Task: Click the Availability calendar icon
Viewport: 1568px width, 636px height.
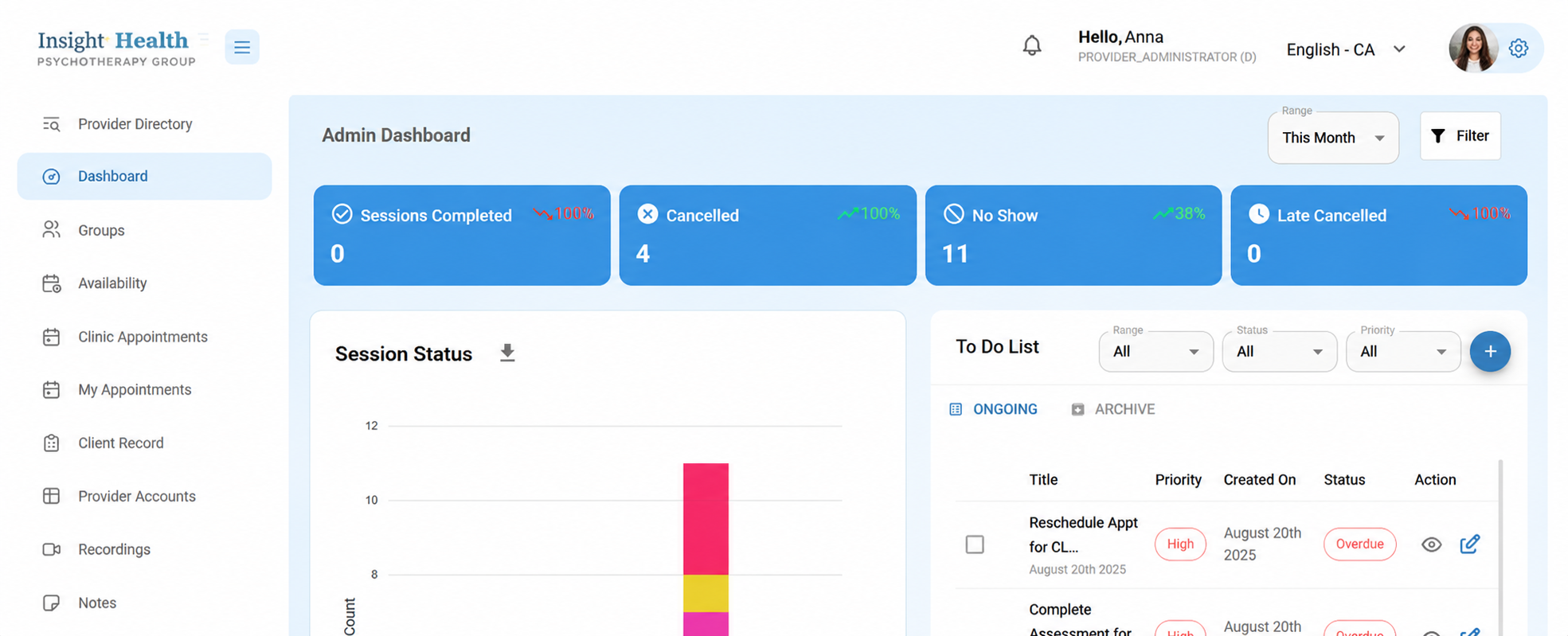Action: [x=51, y=283]
